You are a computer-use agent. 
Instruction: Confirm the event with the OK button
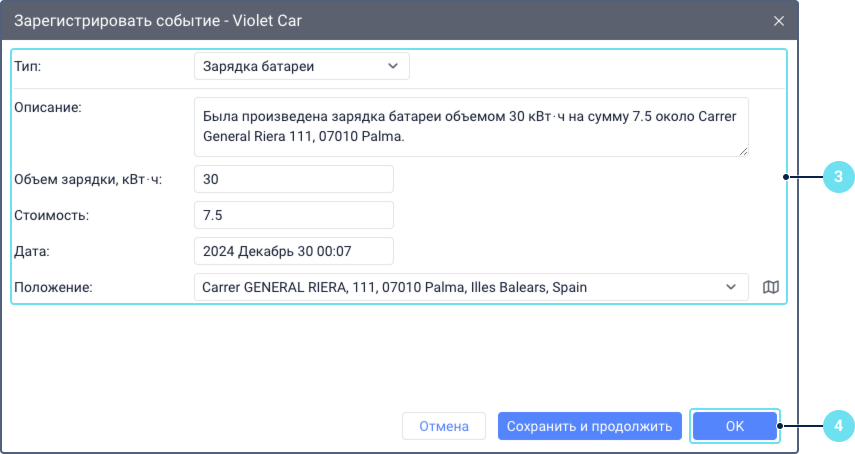[x=734, y=426]
